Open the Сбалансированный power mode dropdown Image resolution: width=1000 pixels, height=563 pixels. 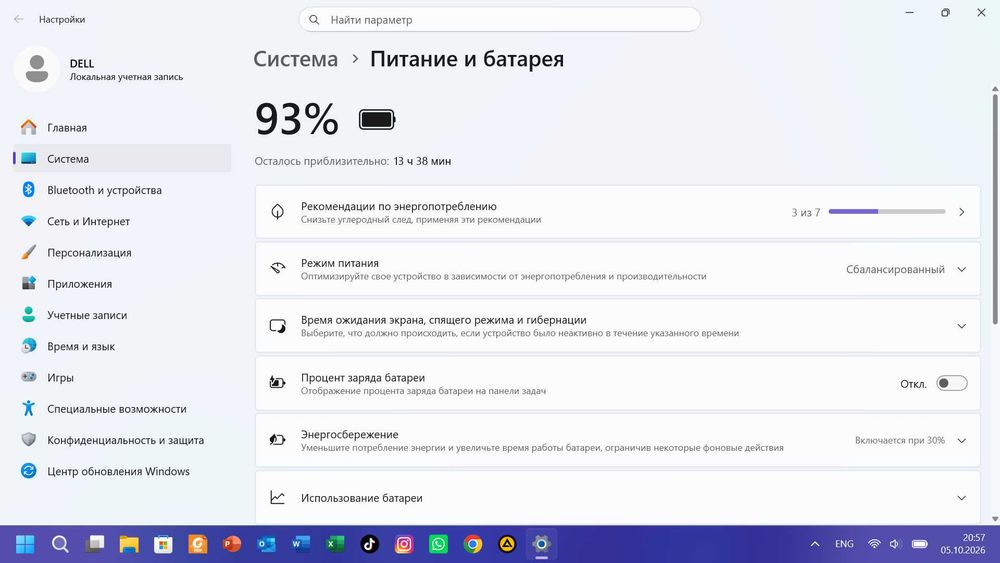(x=906, y=269)
